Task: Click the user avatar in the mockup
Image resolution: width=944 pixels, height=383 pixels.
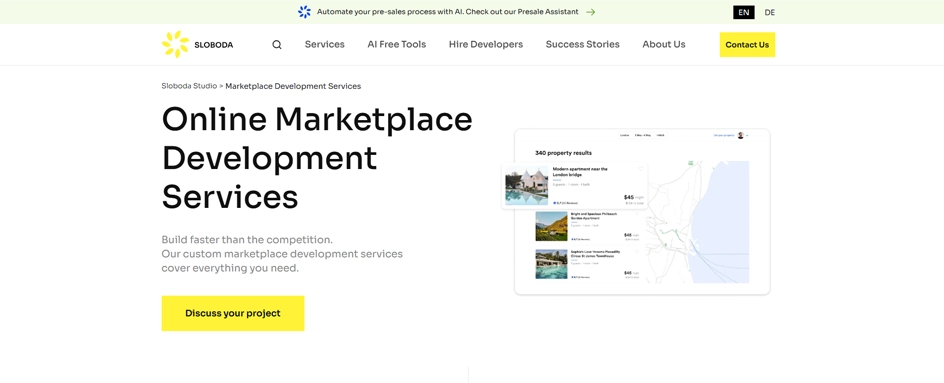Action: pyautogui.click(x=741, y=135)
